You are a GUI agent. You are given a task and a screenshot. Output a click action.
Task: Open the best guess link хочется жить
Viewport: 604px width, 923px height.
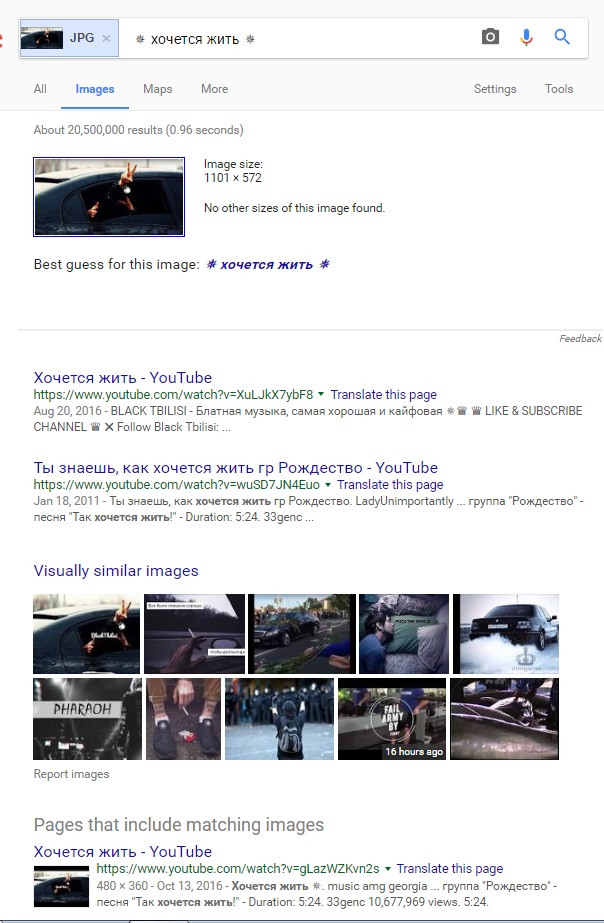pyautogui.click(x=267, y=264)
